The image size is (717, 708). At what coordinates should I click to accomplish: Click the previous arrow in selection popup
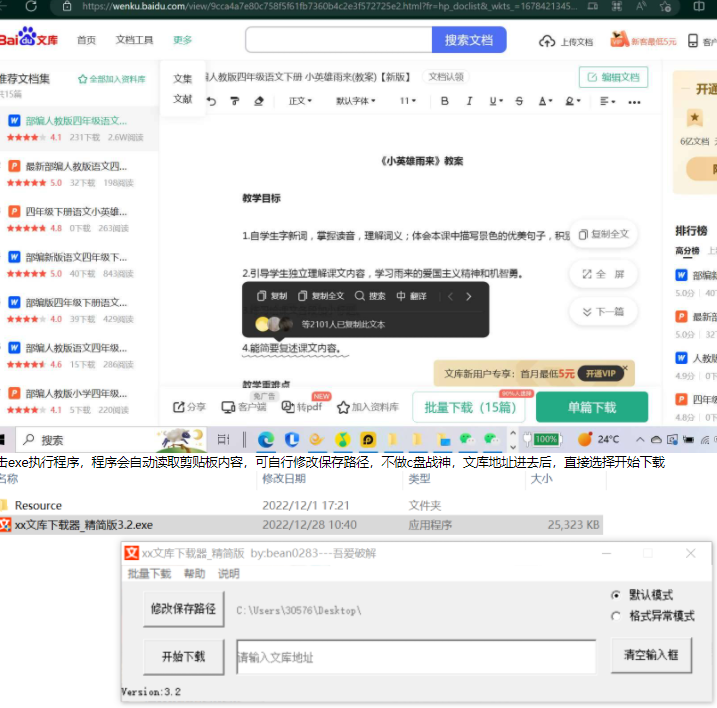(x=450, y=296)
